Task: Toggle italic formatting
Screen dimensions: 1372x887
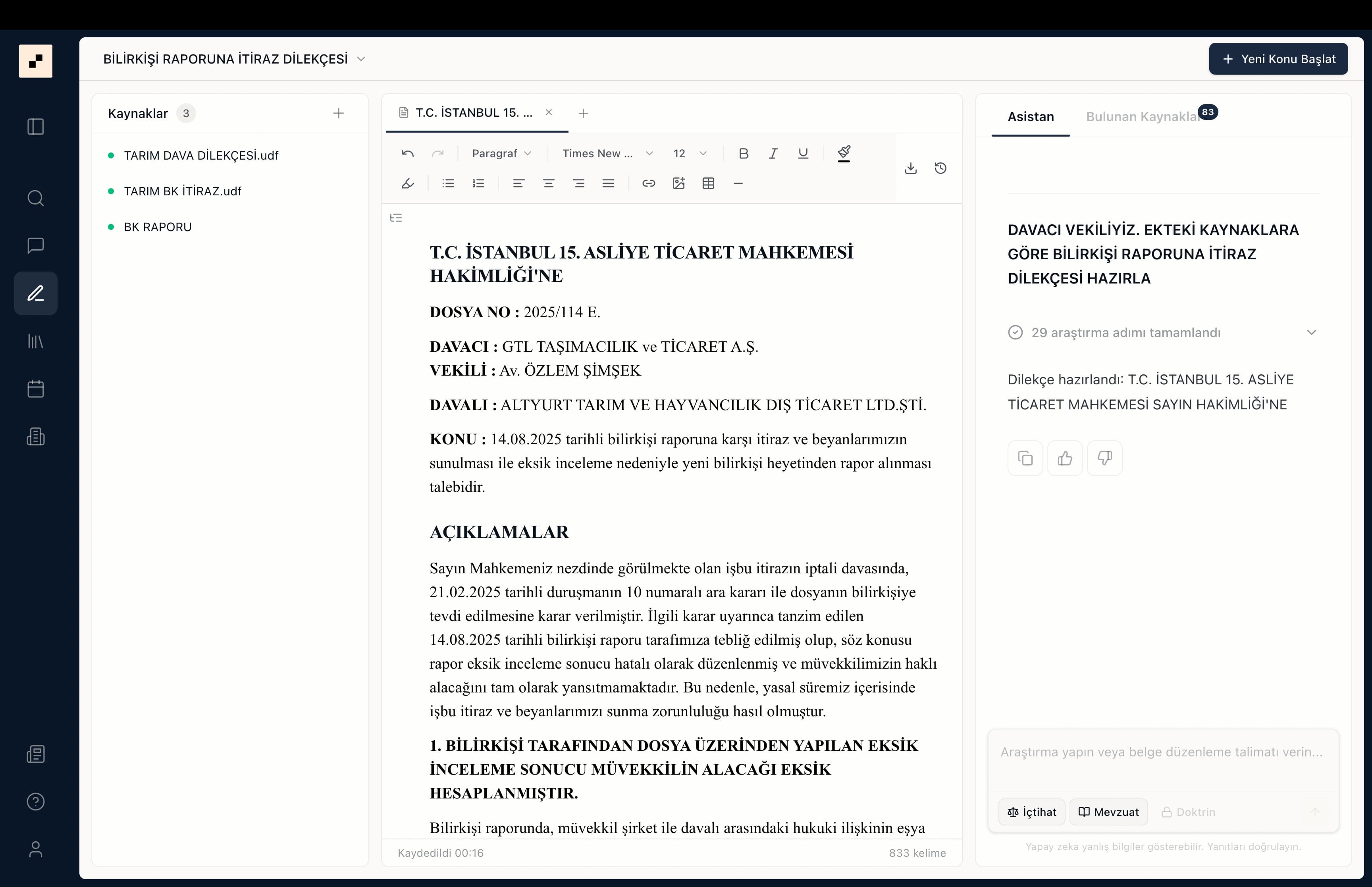Action: pyautogui.click(x=773, y=153)
